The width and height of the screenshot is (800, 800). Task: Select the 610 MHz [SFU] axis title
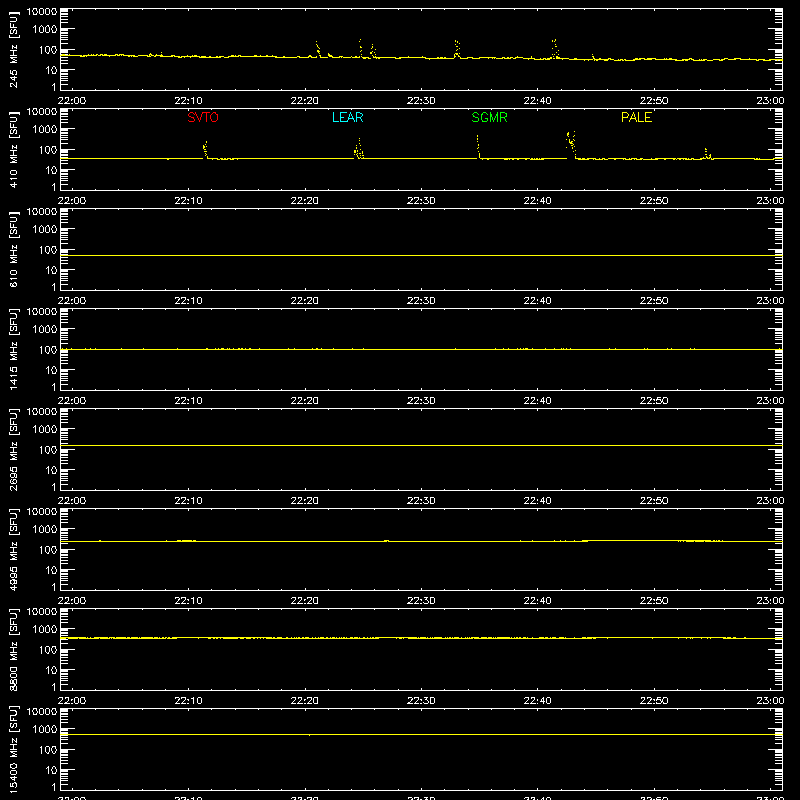point(13,249)
